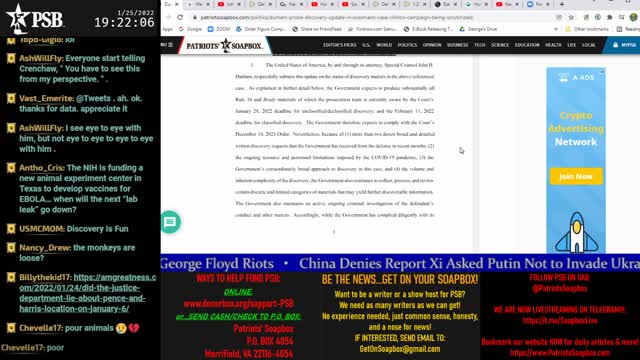Click the Join Now ad button

(576, 176)
